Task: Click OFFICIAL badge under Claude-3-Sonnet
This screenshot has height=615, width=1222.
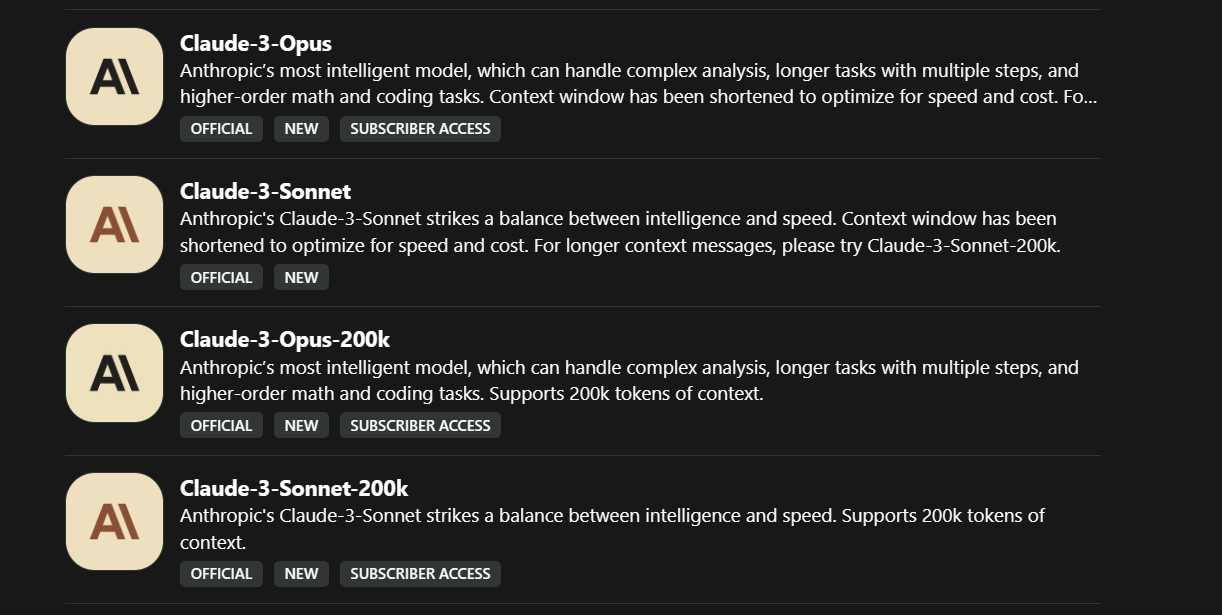Action: (221, 277)
